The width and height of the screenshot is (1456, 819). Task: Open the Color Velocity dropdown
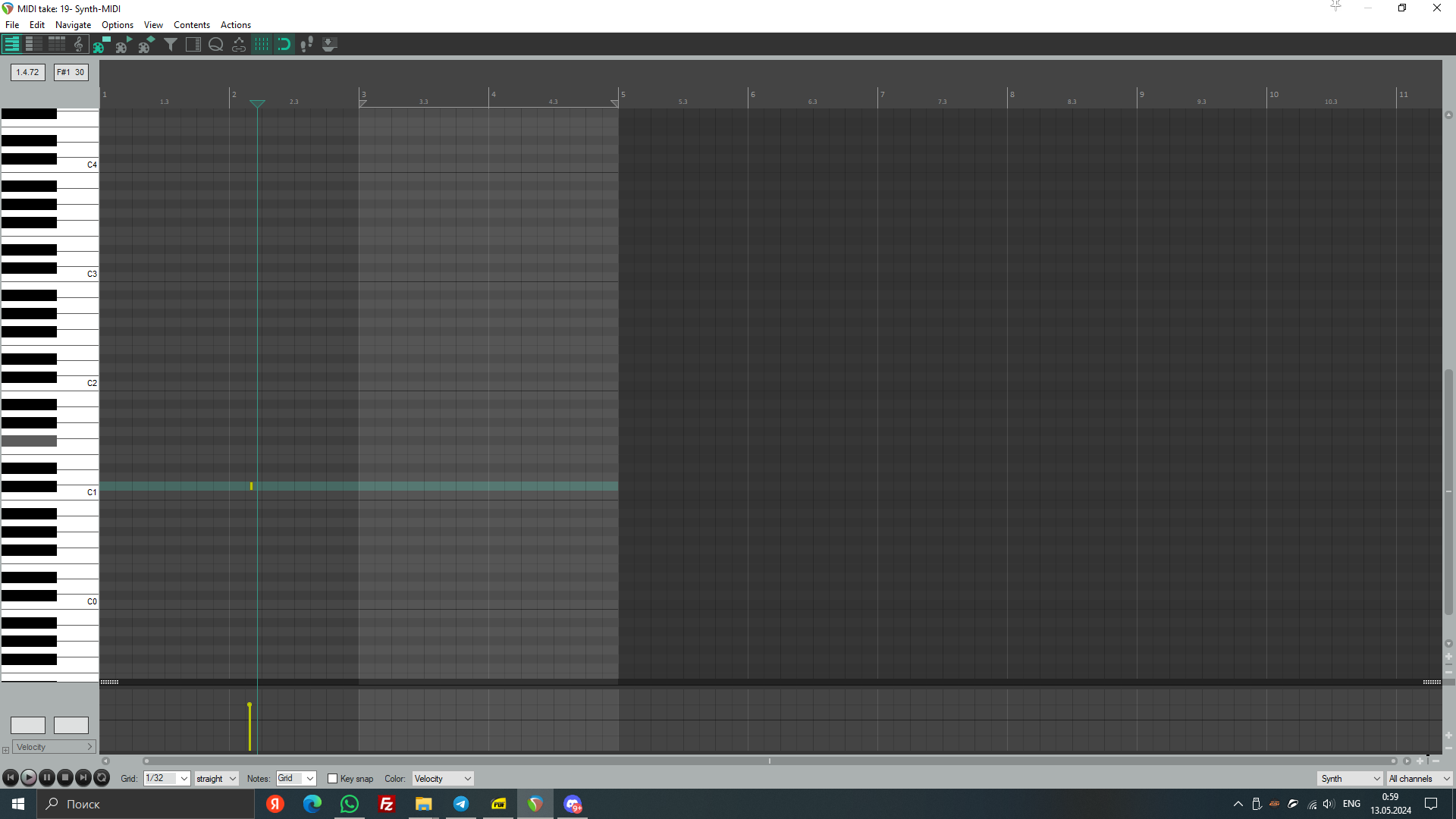tap(443, 778)
